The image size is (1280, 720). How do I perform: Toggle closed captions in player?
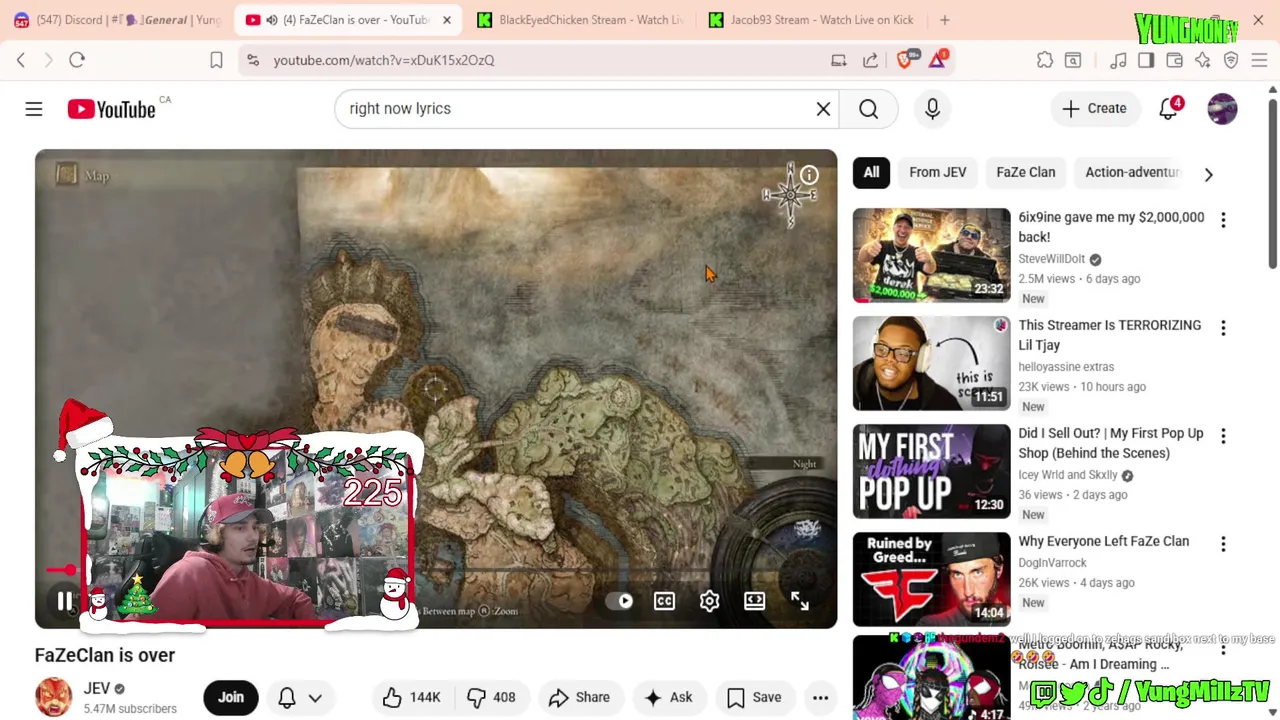664,601
